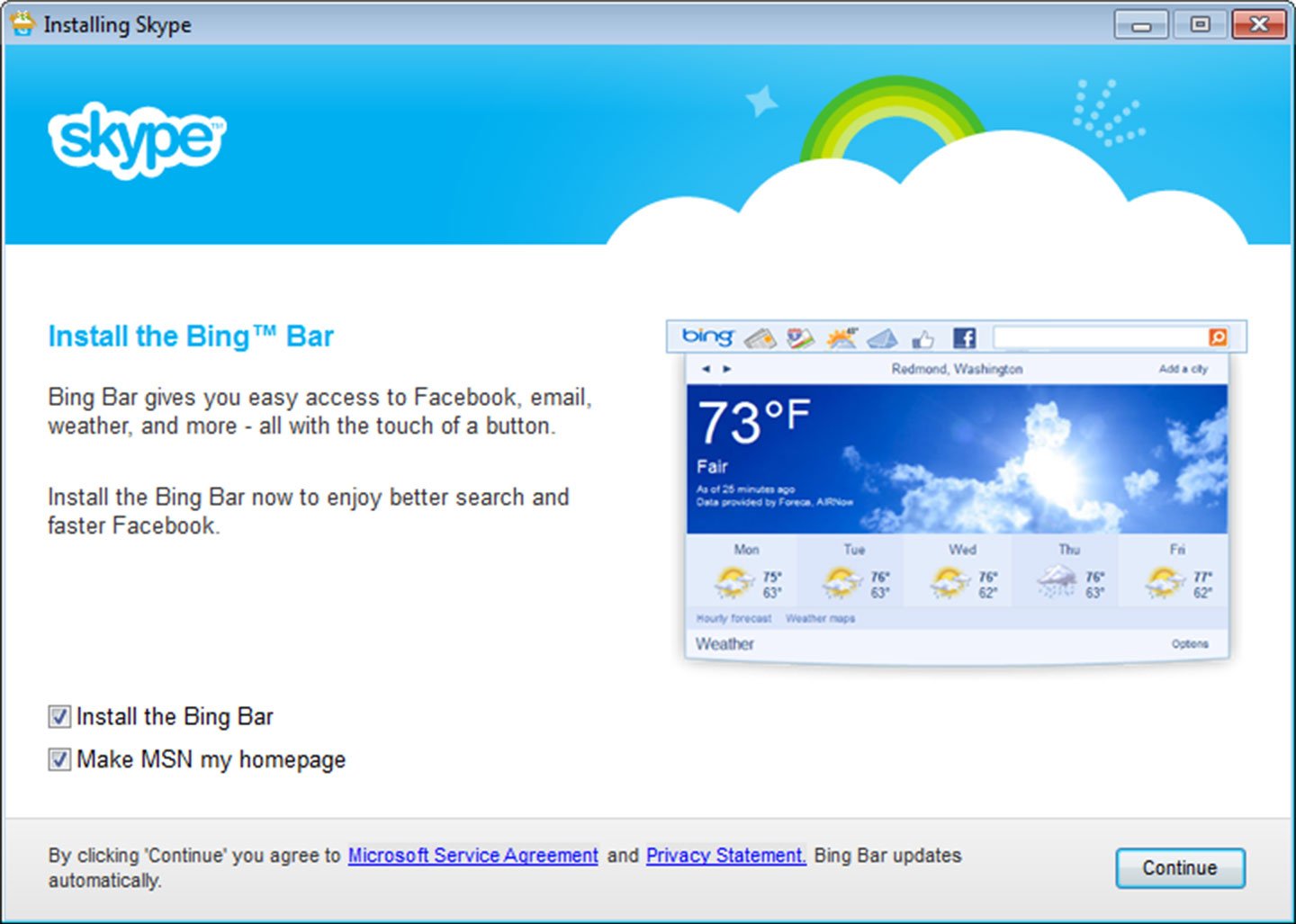Click the weather sun icon in Bing Bar
The image size is (1296, 924).
click(x=842, y=337)
